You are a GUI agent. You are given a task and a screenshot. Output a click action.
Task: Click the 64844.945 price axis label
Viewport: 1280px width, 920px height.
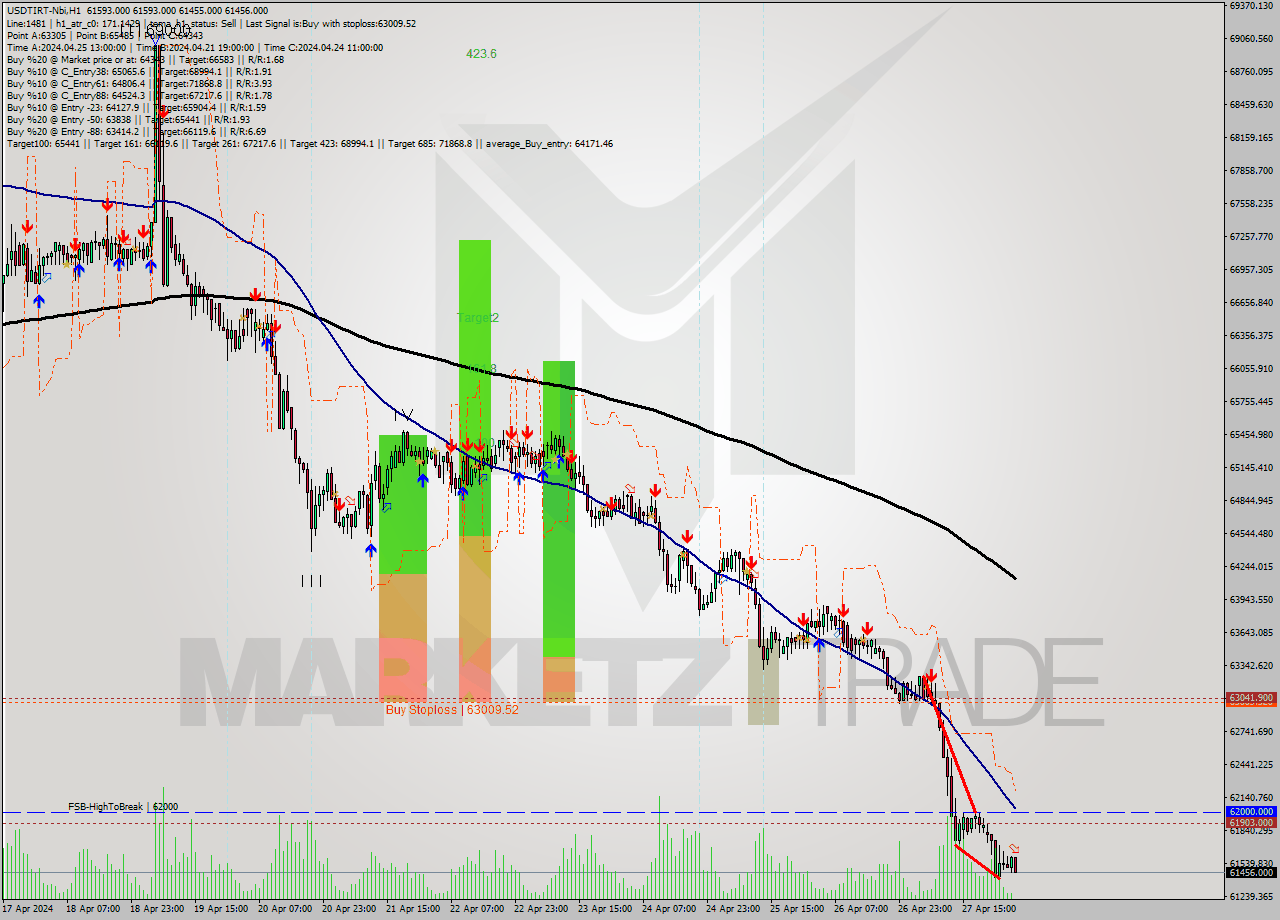click(1250, 500)
